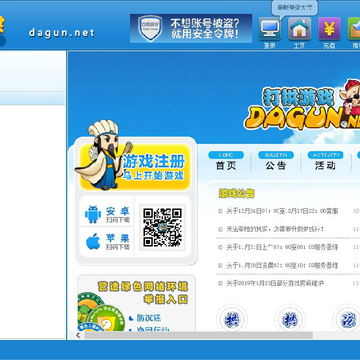Click the 苹果 扫码下载 label
Screen dimensions: 360x360
pos(118,242)
